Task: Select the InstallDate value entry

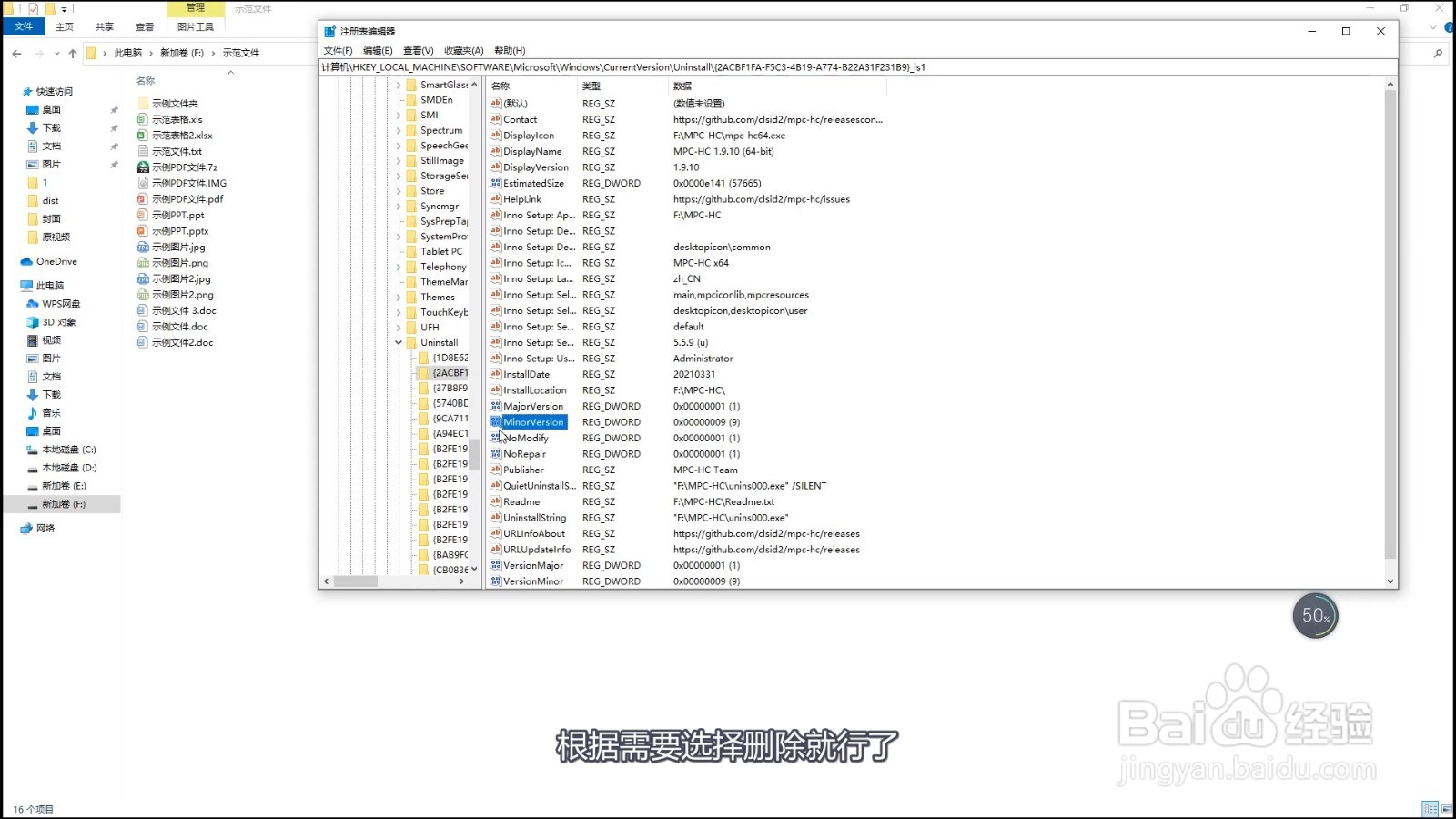Action: click(x=527, y=374)
